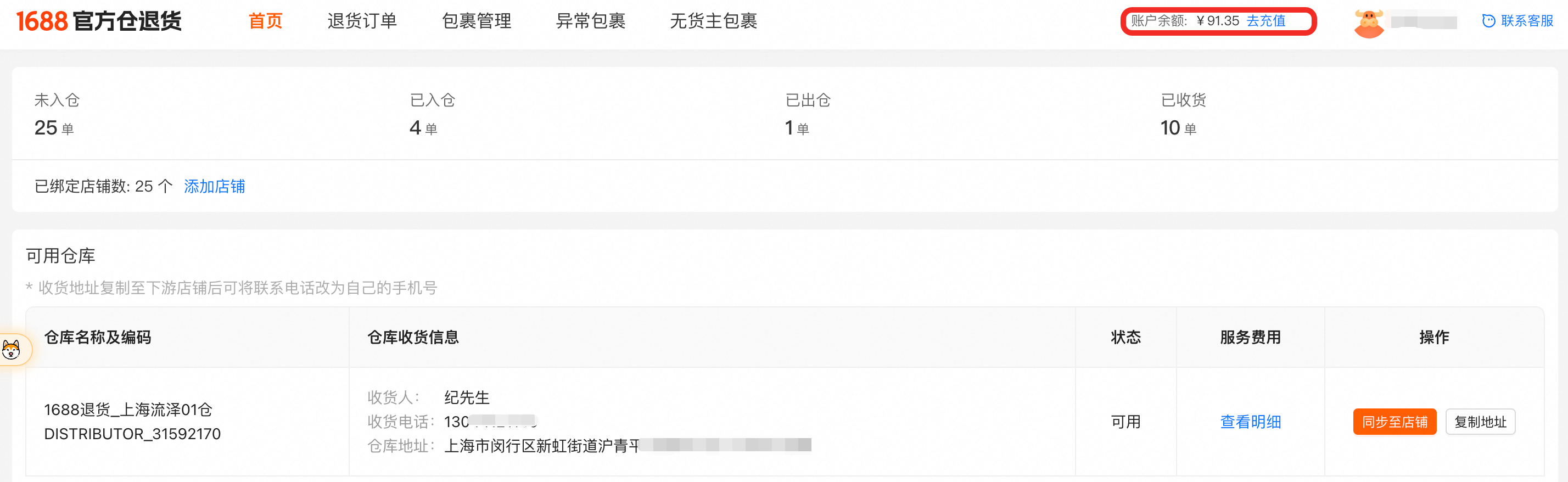Open the 异常包裹 tab
Image resolution: width=1568 pixels, height=482 pixels.
[x=590, y=21]
